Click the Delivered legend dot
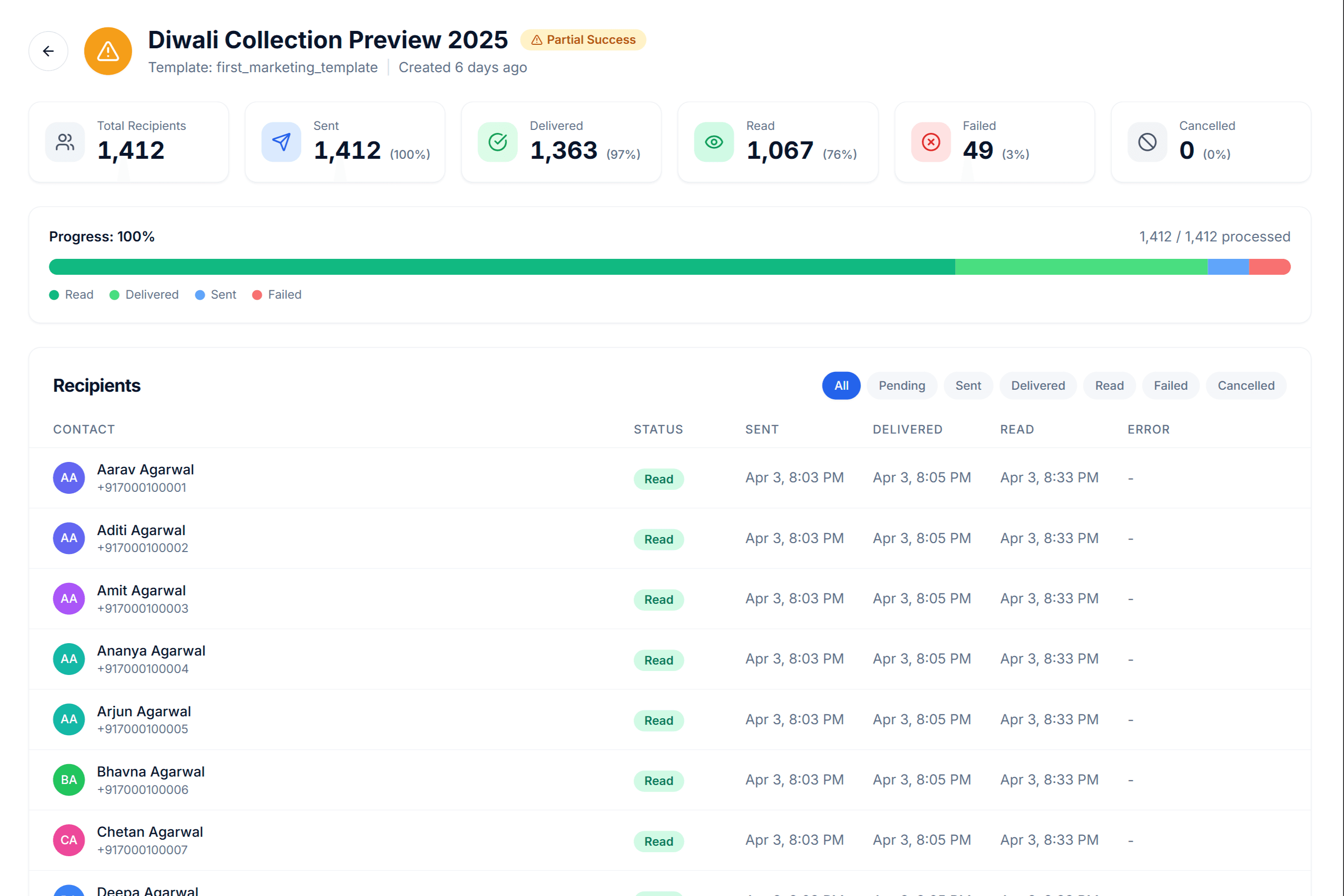Viewport: 1344px width, 896px height. coord(114,295)
